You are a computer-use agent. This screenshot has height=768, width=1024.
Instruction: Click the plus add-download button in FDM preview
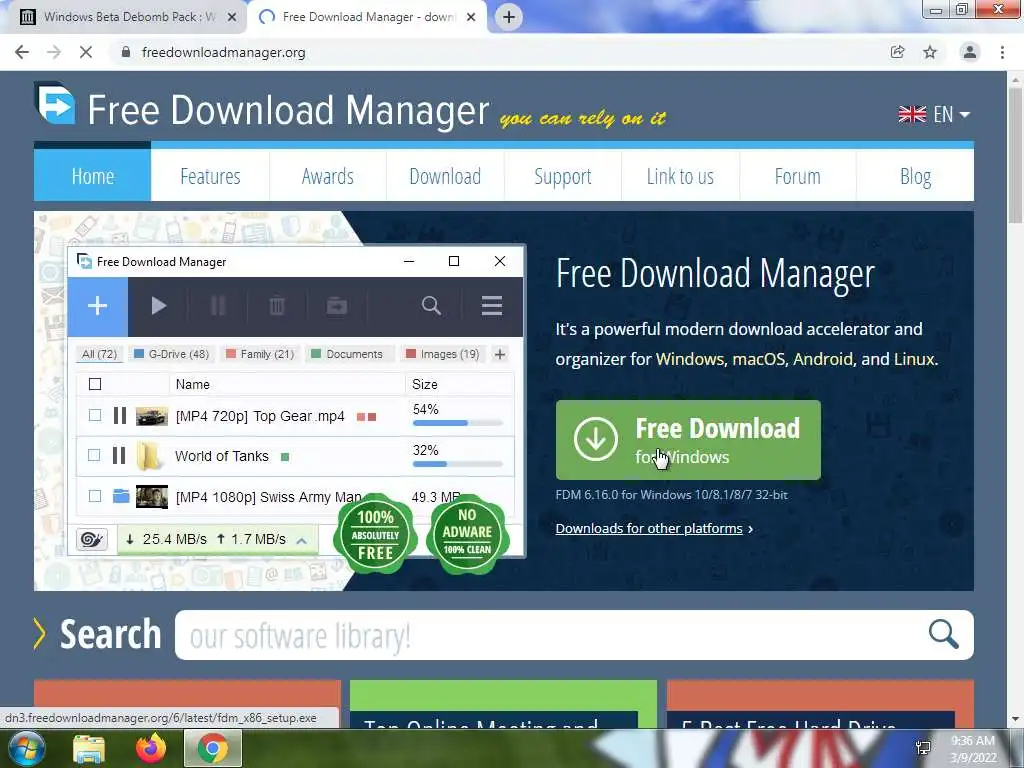[x=97, y=306]
